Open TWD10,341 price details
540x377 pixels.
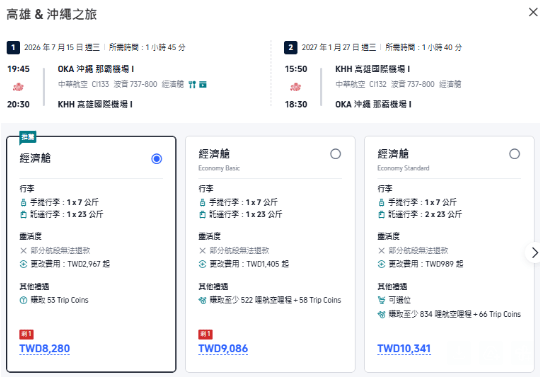404,349
